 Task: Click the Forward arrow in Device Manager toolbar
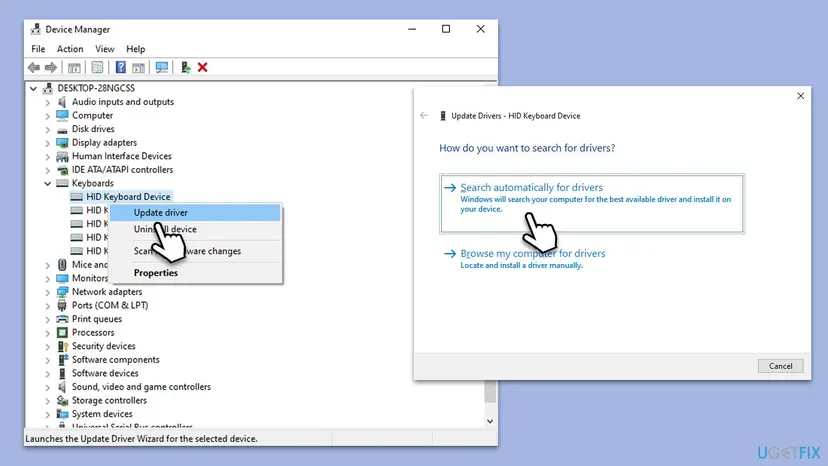(51, 68)
